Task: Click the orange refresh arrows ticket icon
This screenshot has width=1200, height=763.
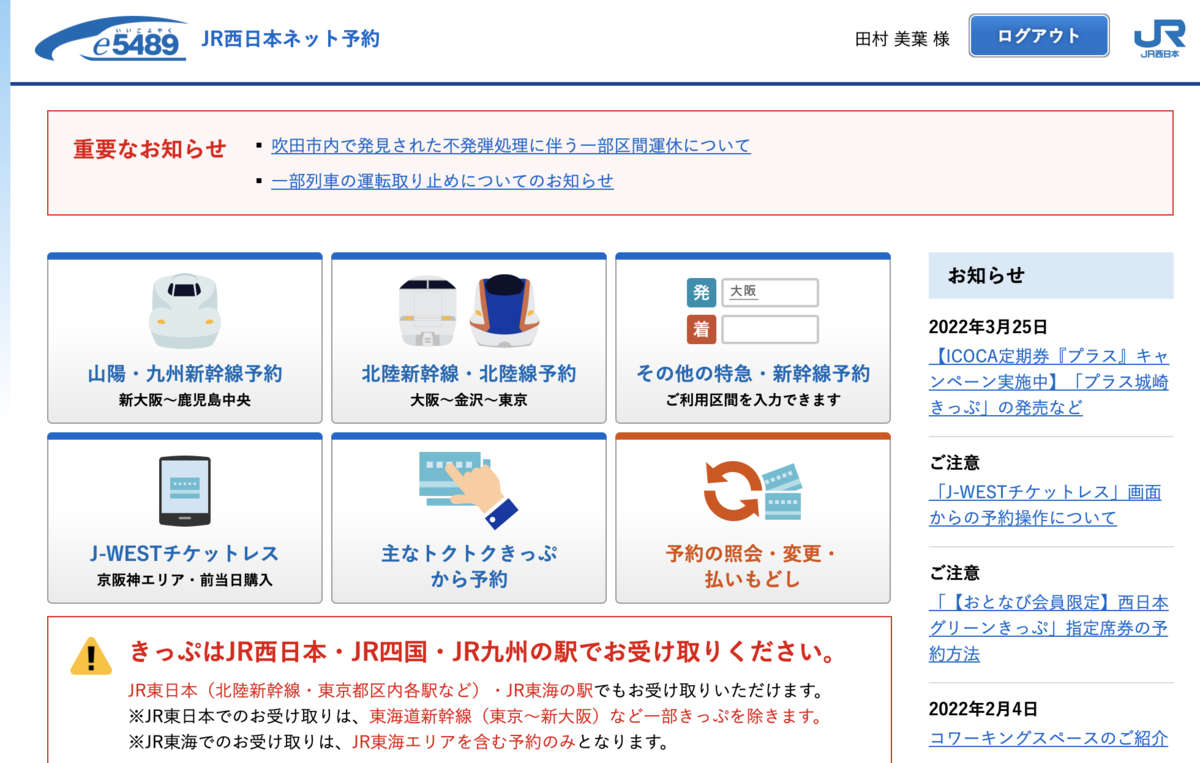Action: click(752, 491)
